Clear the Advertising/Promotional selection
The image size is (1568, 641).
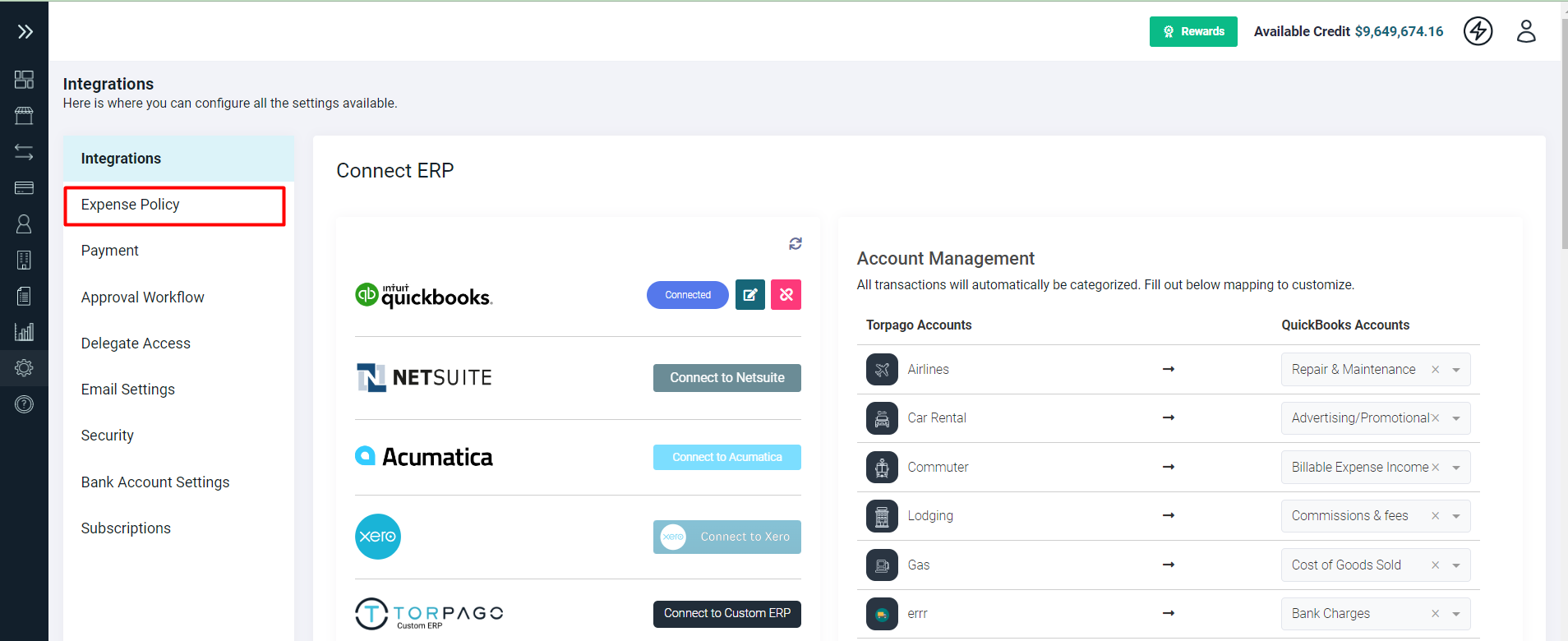point(1435,418)
